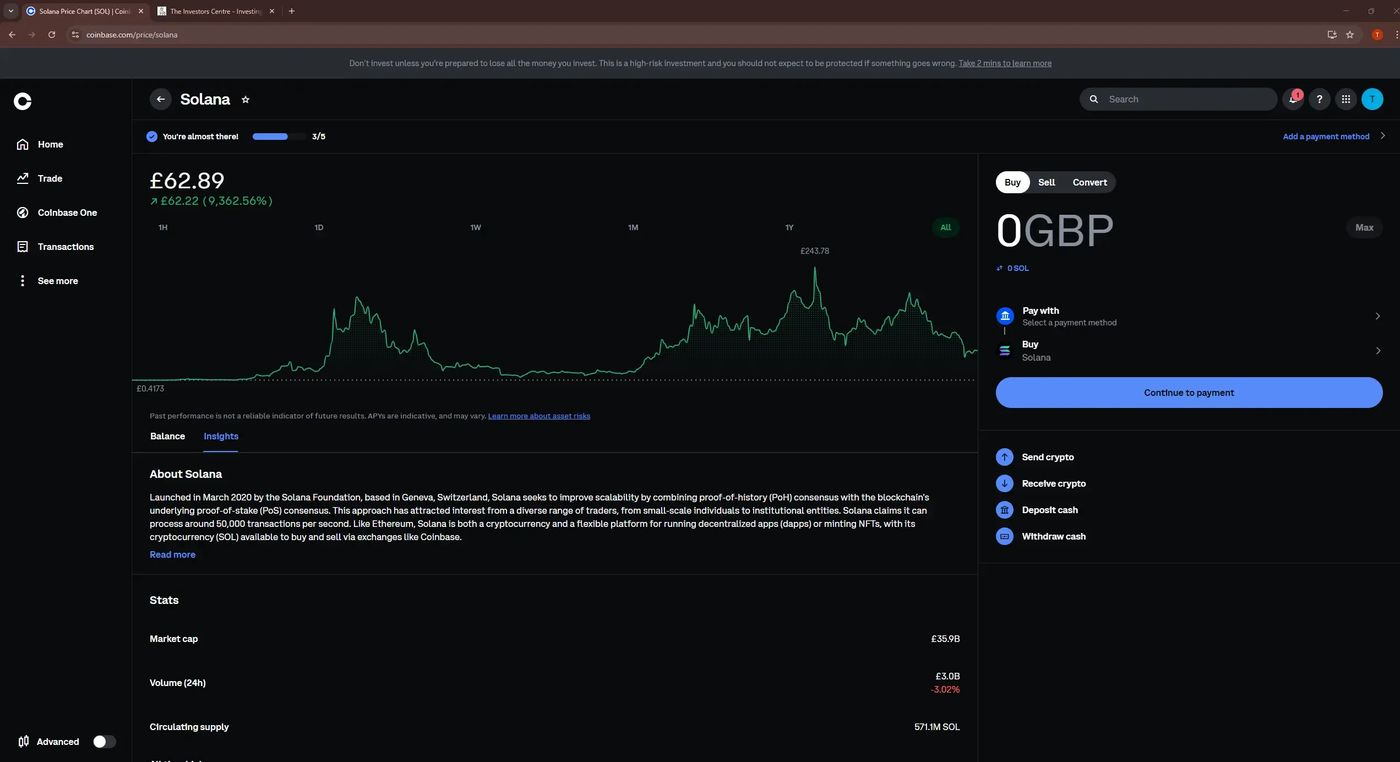
Task: Swap the GBP and SOL amount units
Action: click(1000, 268)
